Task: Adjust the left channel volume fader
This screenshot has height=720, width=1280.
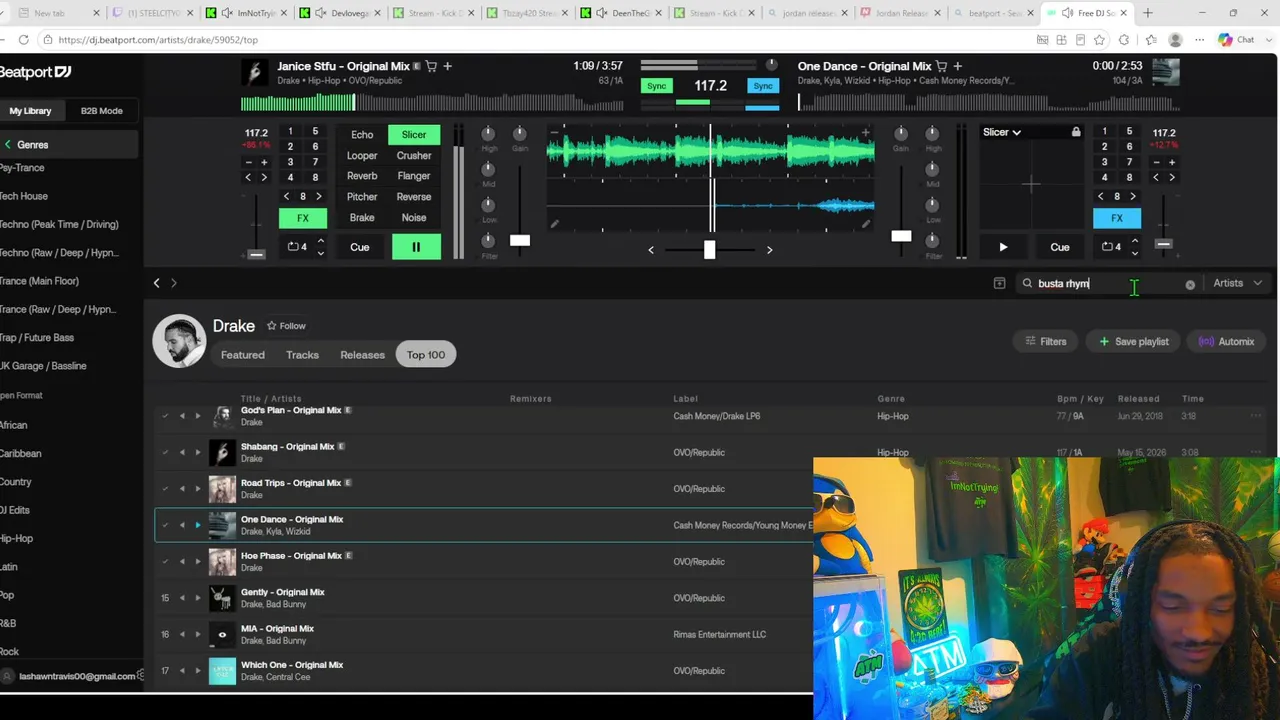Action: (x=520, y=240)
